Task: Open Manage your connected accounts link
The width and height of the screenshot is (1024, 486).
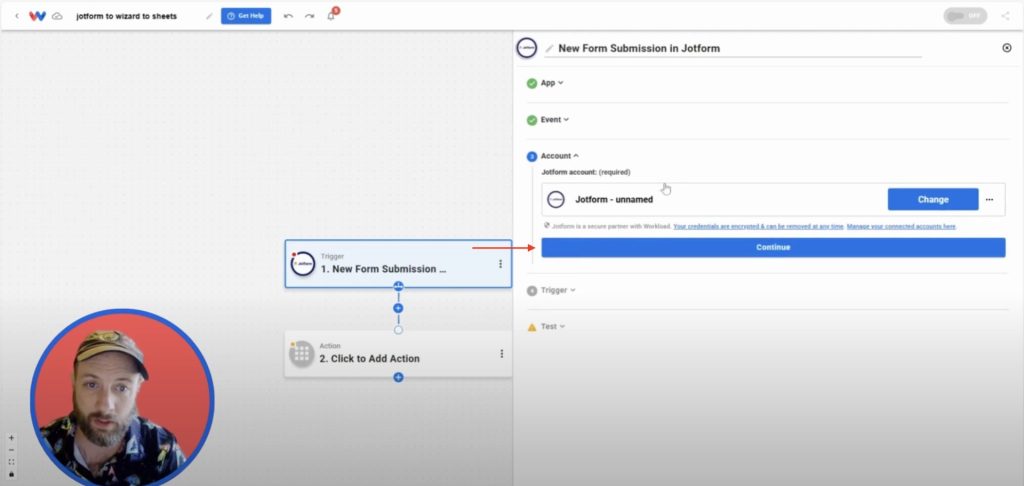Action: pos(902,227)
